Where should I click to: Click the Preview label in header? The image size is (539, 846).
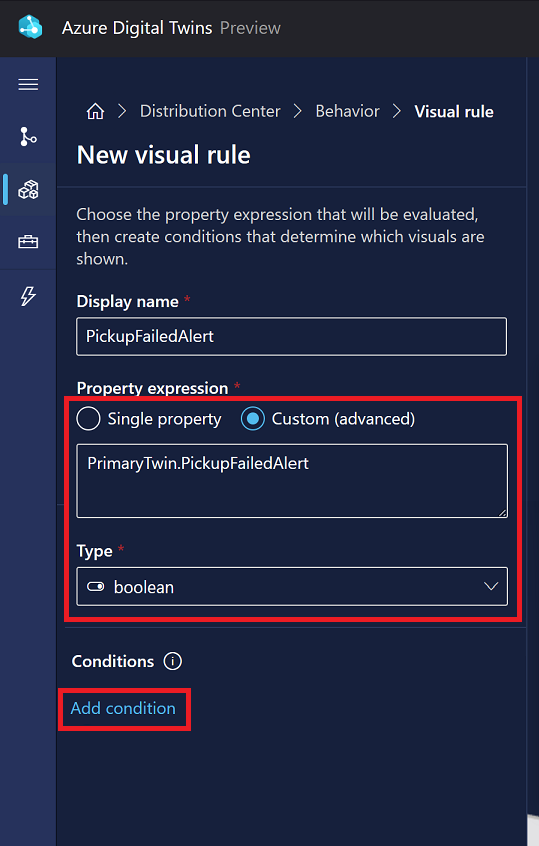(250, 28)
